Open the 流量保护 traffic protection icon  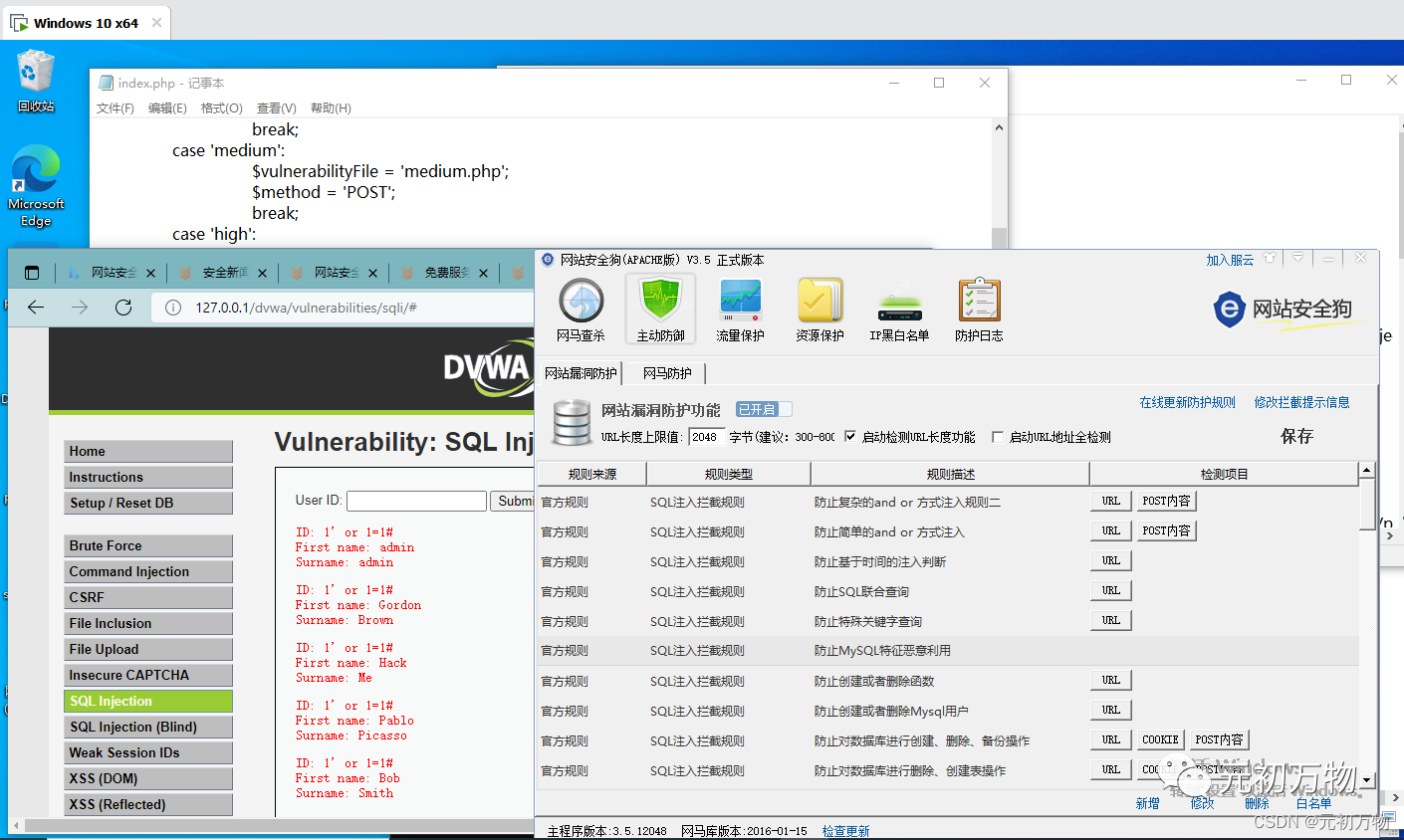tap(740, 310)
